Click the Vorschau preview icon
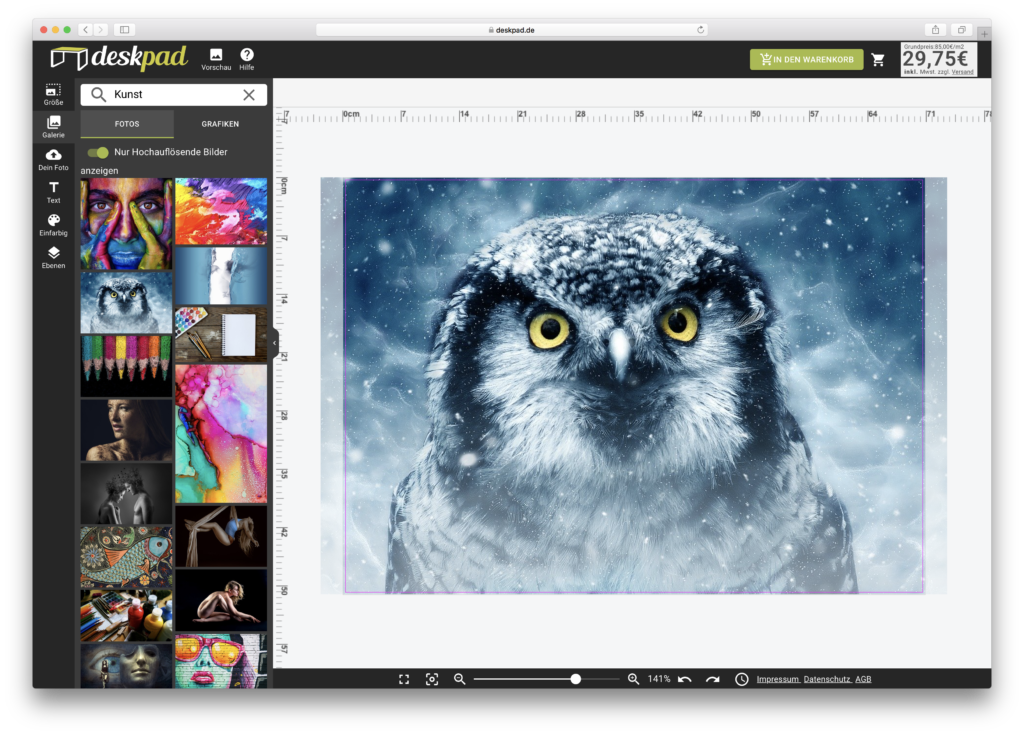 pyautogui.click(x=216, y=59)
